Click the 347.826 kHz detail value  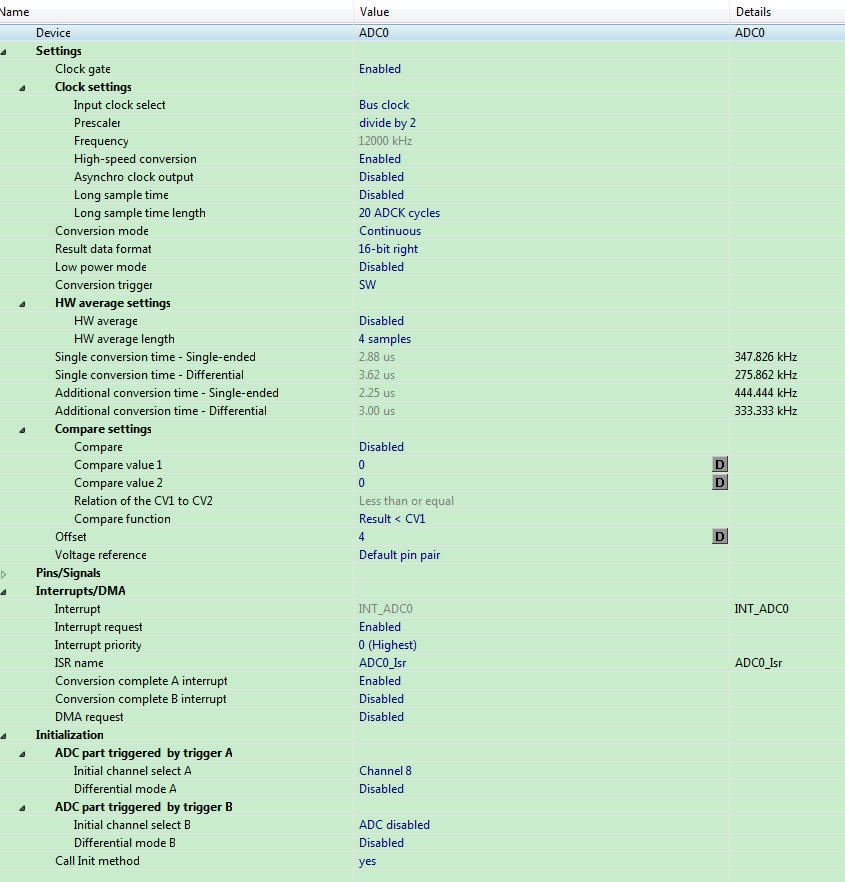pyautogui.click(x=766, y=357)
